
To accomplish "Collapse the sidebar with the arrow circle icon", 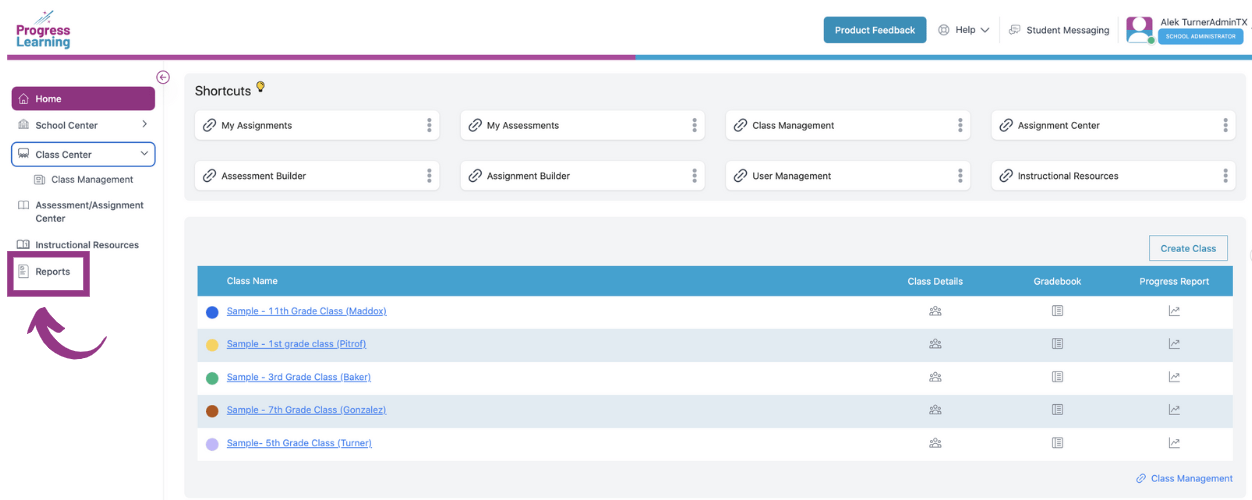I will (163, 77).
